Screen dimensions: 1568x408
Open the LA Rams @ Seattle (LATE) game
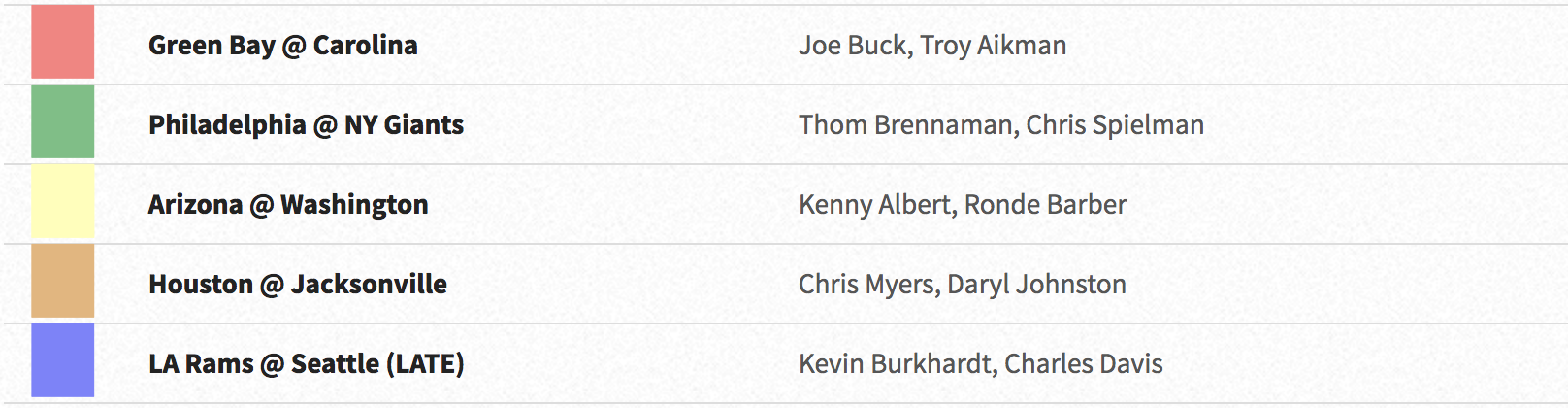click(x=307, y=364)
